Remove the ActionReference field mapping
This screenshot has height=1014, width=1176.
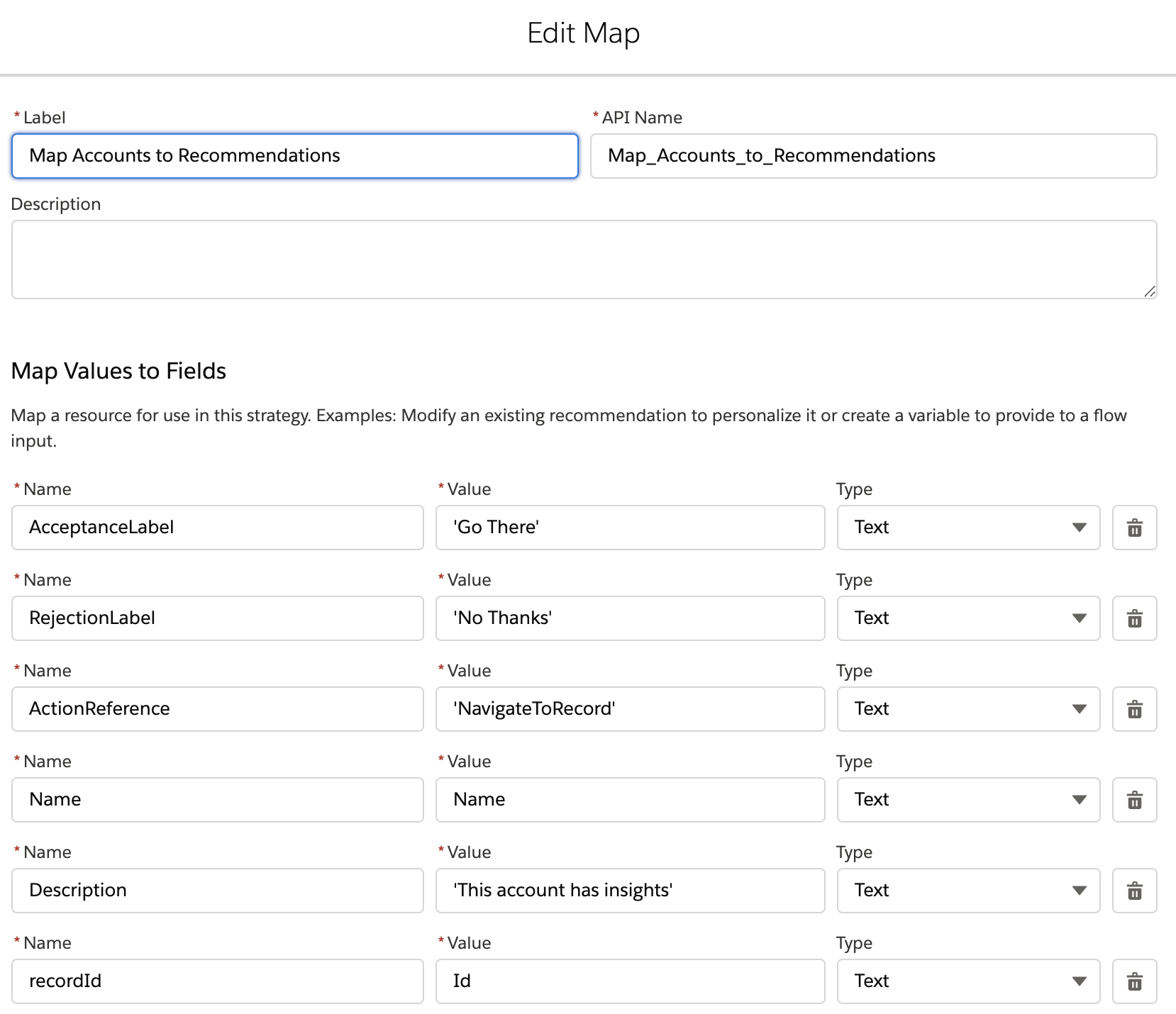(1134, 709)
